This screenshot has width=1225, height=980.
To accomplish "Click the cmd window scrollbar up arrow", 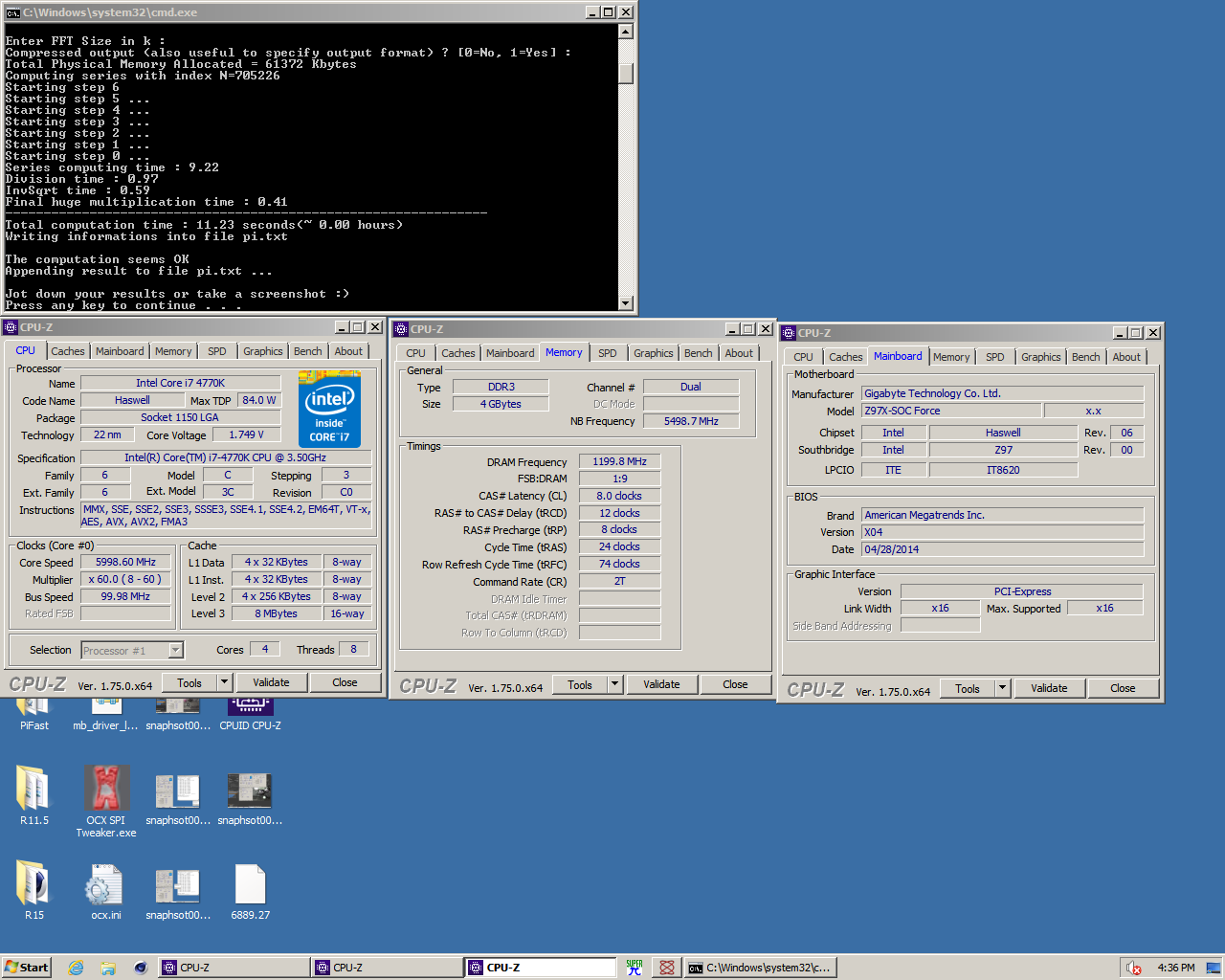I will (x=626, y=32).
